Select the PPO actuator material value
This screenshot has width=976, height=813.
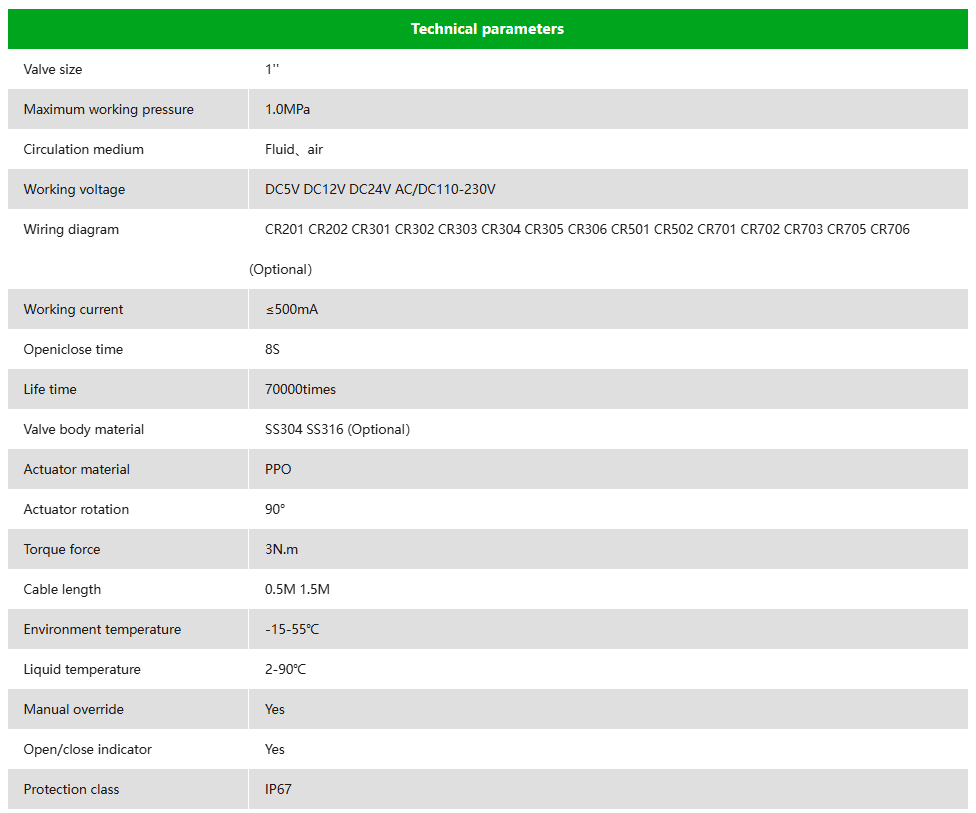[x=278, y=469]
